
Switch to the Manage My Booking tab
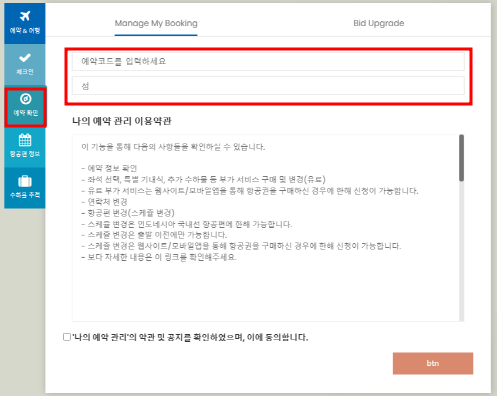(x=156, y=23)
